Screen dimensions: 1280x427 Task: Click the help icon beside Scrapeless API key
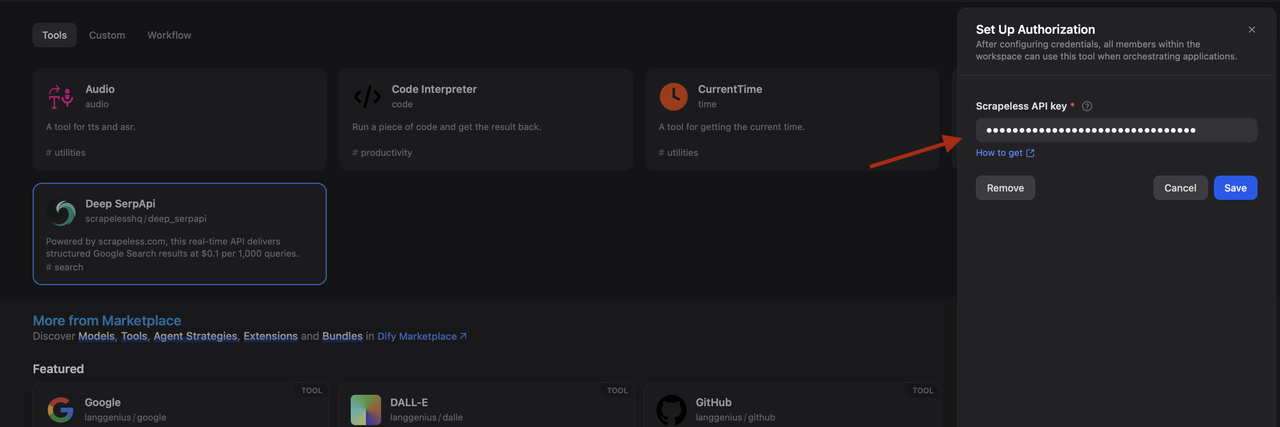(x=1087, y=106)
